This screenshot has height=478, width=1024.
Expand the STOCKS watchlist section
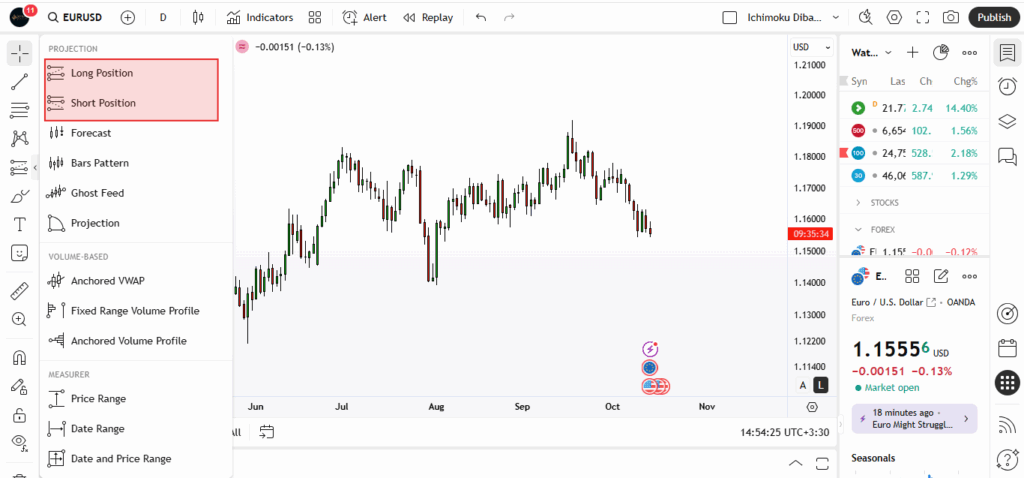click(x=858, y=202)
